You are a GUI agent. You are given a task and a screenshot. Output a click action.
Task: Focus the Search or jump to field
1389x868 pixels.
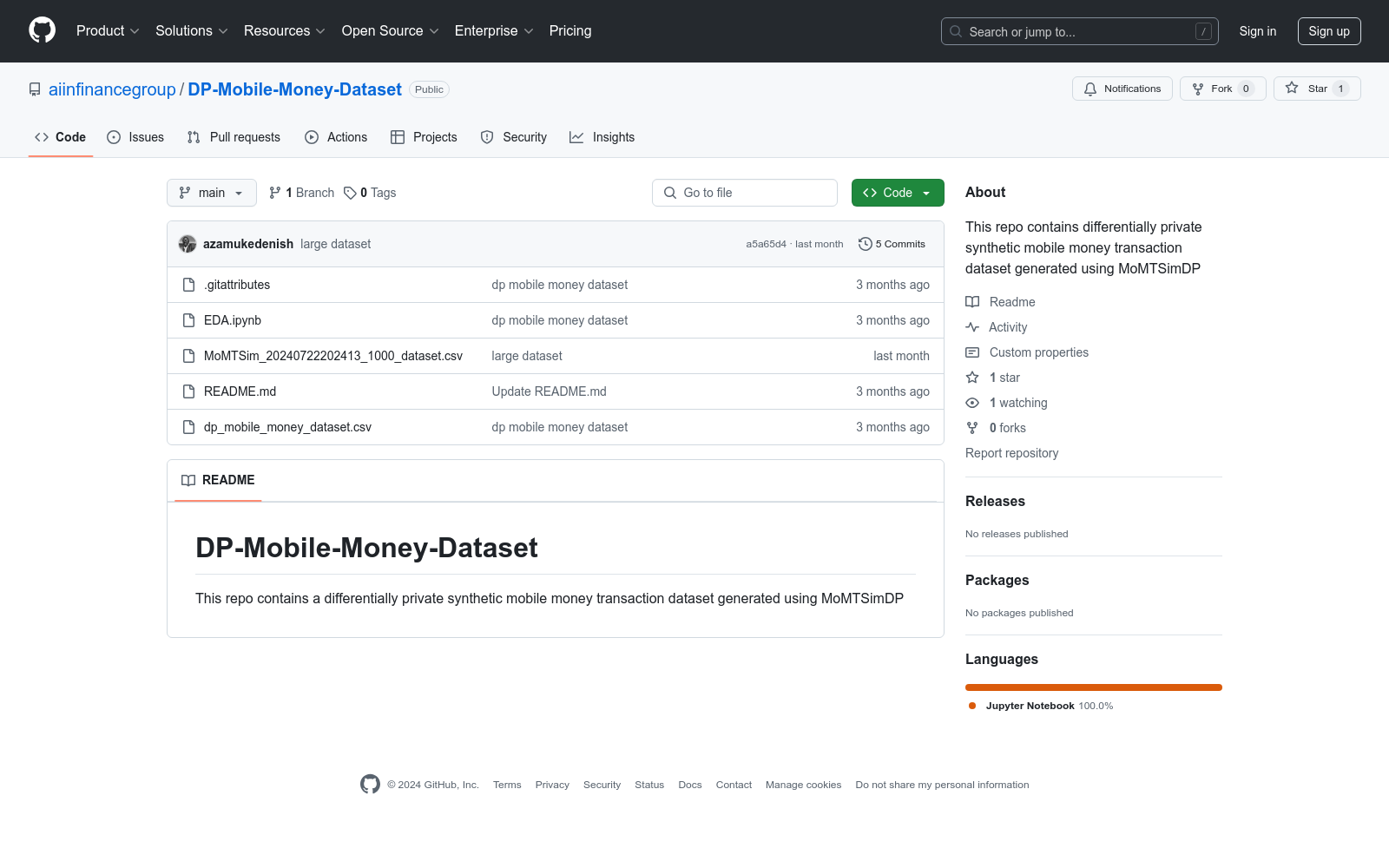[x=1080, y=31]
